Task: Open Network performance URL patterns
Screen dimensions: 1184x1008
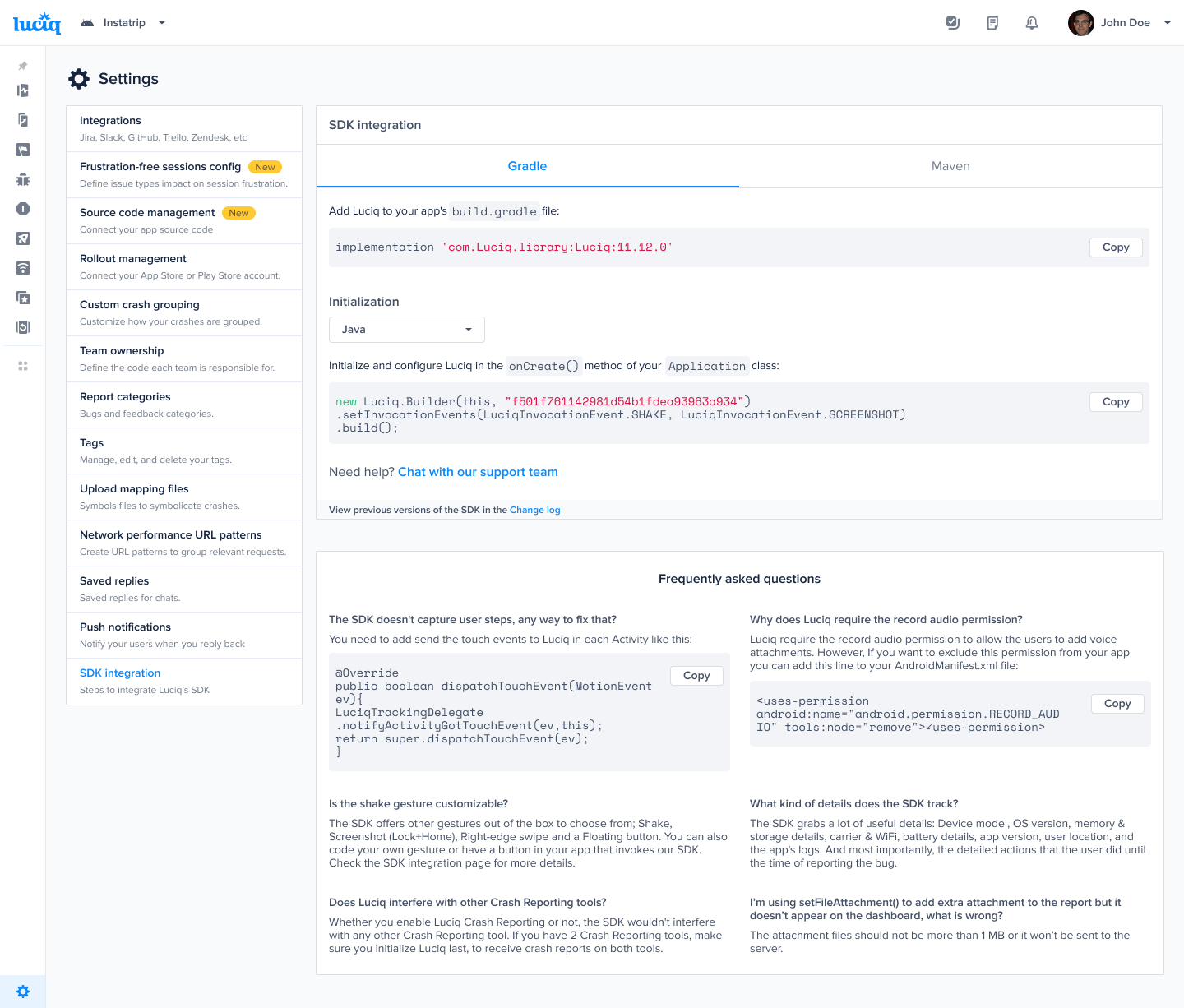Action: click(x=184, y=543)
